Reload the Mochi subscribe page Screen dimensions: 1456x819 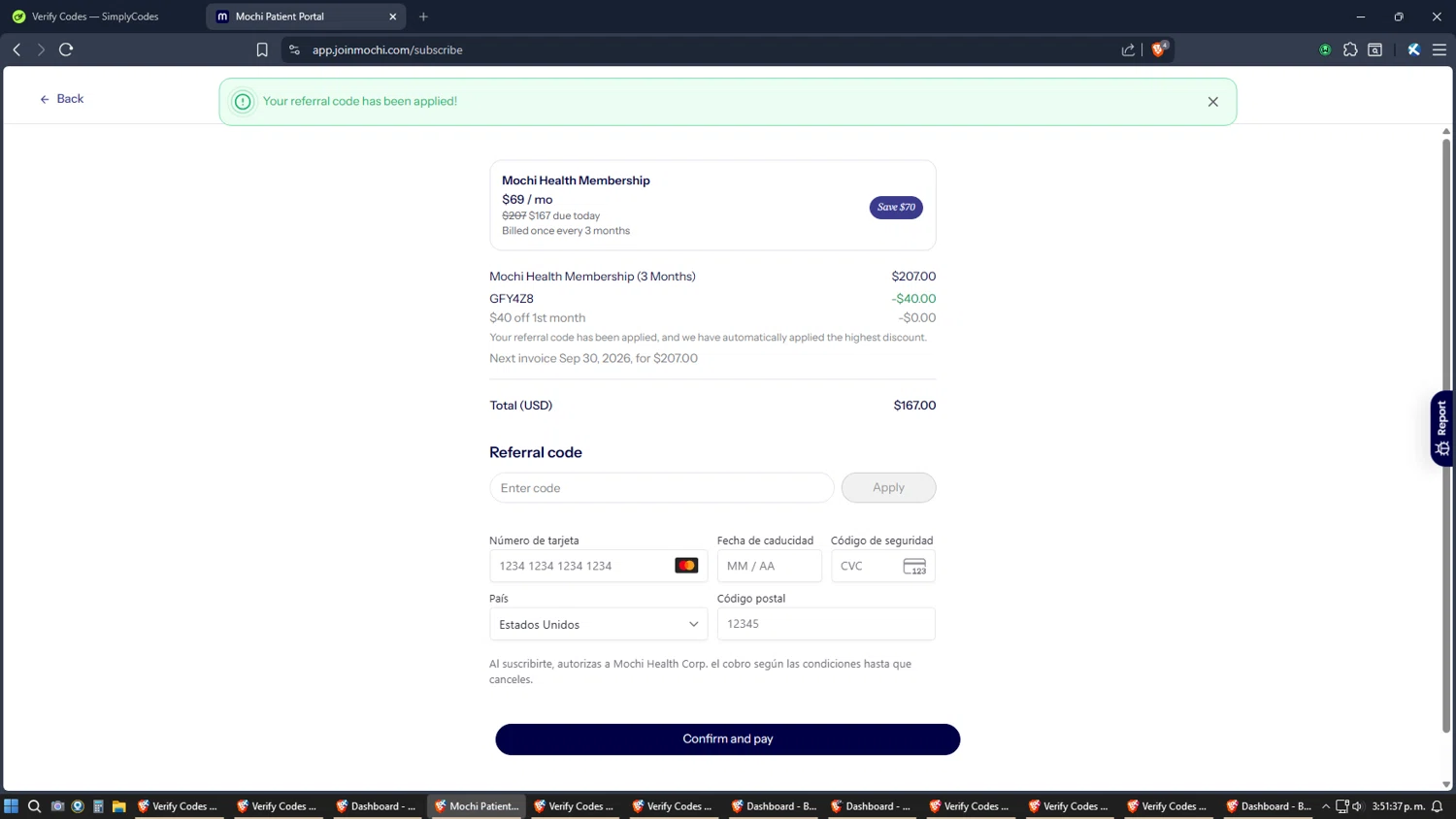(66, 49)
